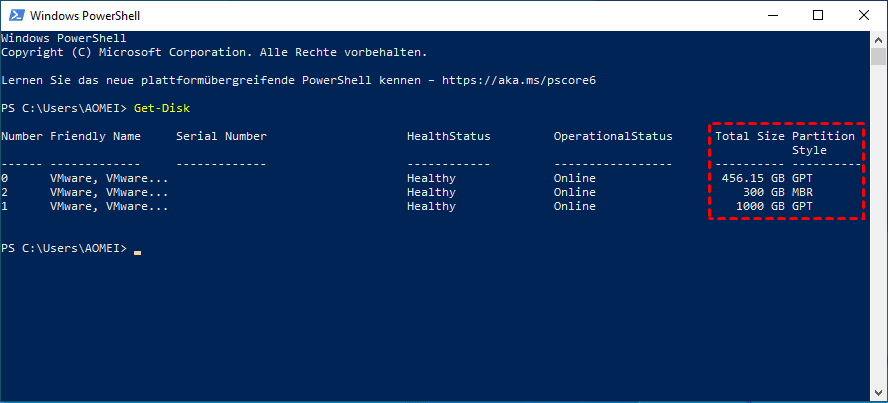
Task: Click the HealthStatus column header
Action: pyautogui.click(x=448, y=136)
